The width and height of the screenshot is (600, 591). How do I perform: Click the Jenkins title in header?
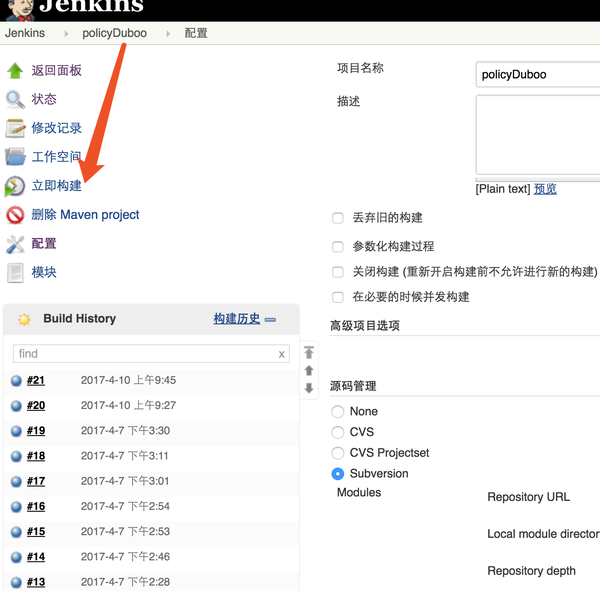point(91,6)
